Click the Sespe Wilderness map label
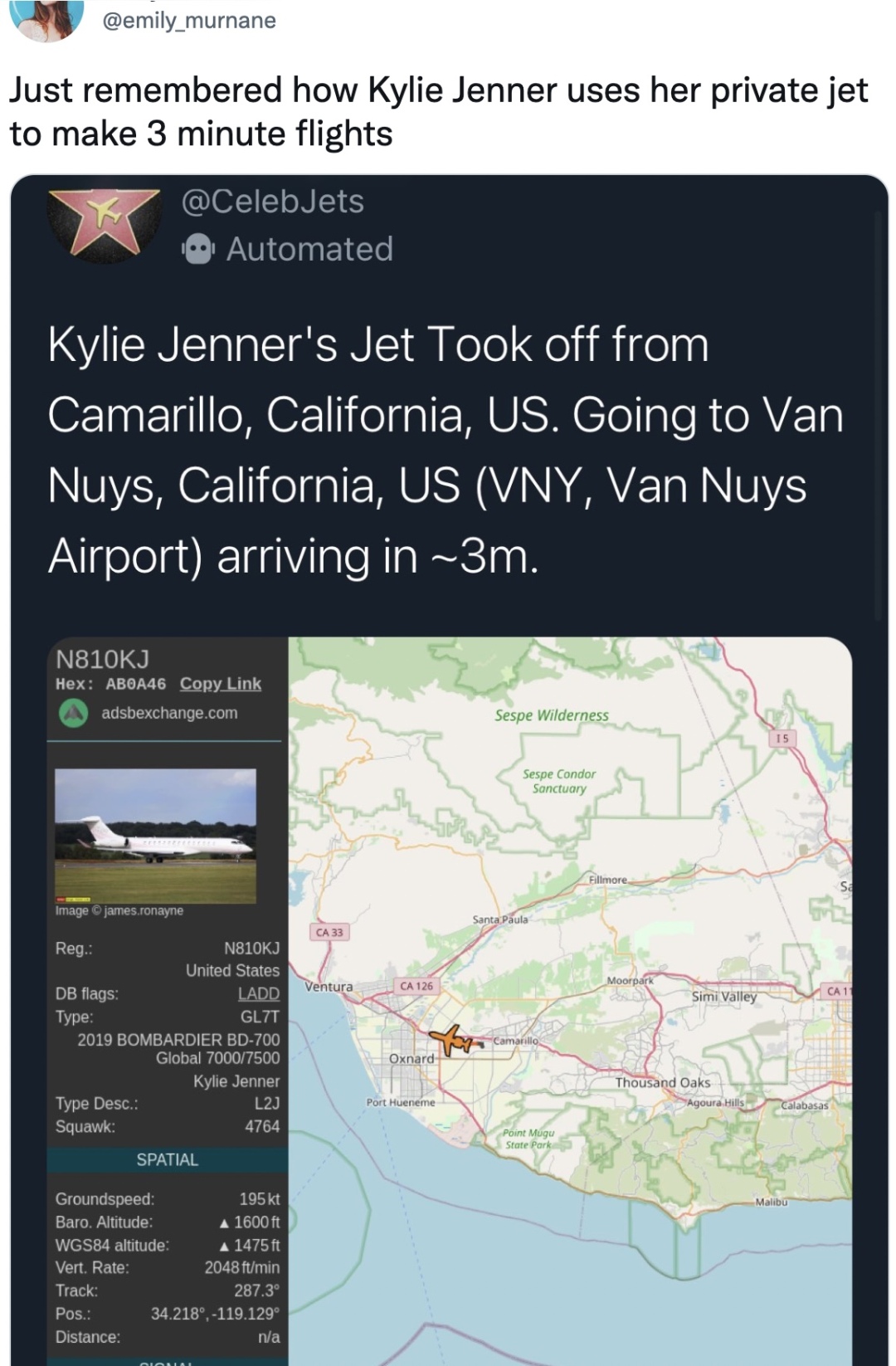This screenshot has height=1366, width=896. pyautogui.click(x=552, y=715)
